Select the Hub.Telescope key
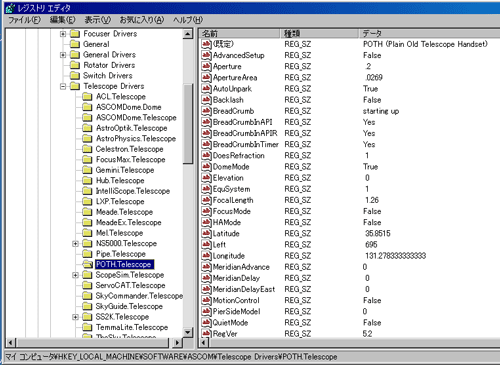The width and height of the screenshot is (500, 365). (x=120, y=181)
